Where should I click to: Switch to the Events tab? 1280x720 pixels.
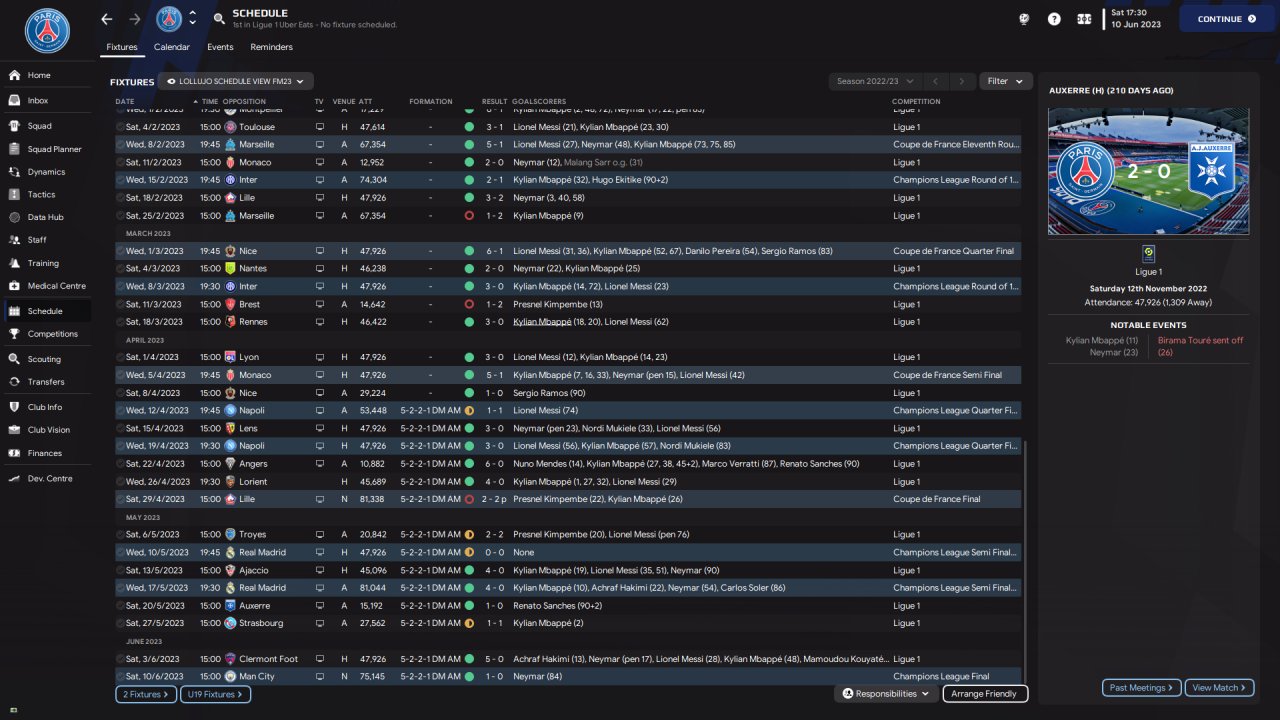[x=220, y=47]
